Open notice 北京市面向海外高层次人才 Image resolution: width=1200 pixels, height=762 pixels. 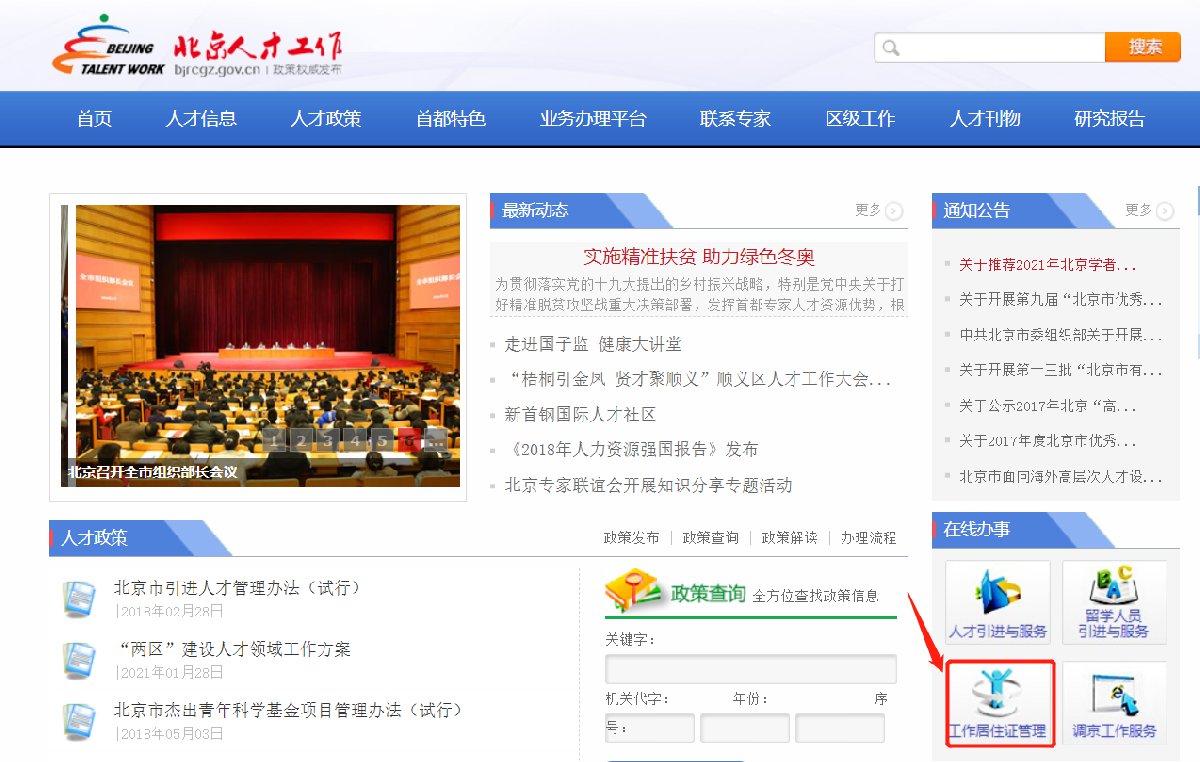tap(1060, 476)
